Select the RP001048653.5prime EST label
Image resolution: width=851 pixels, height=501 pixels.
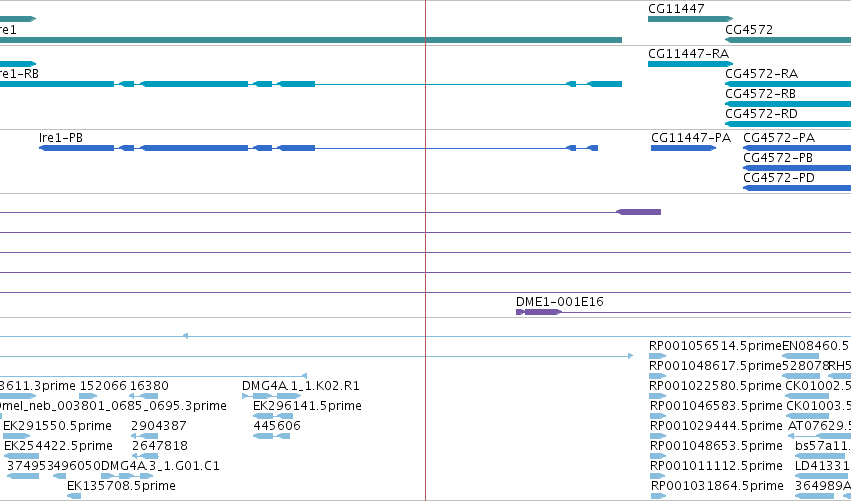716,446
